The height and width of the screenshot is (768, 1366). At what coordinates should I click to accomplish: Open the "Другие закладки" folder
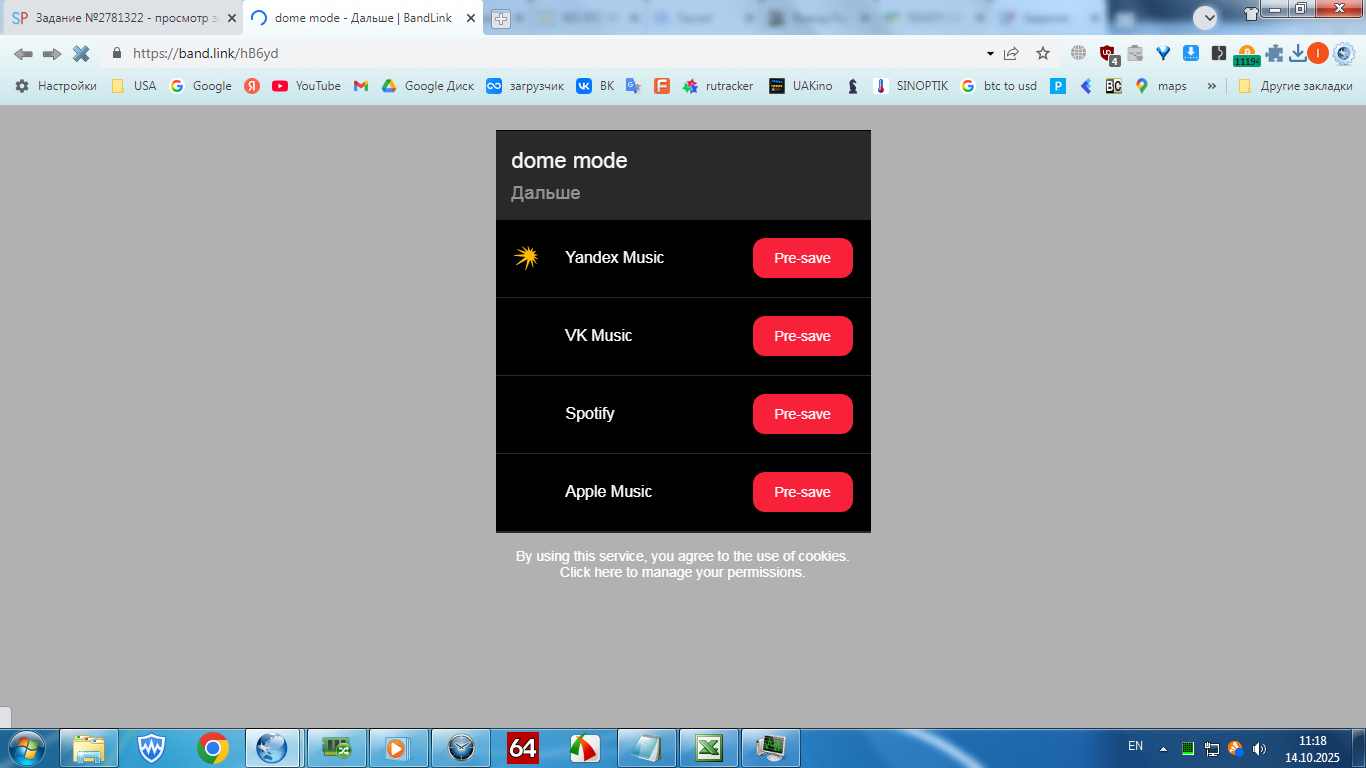click(x=1295, y=86)
